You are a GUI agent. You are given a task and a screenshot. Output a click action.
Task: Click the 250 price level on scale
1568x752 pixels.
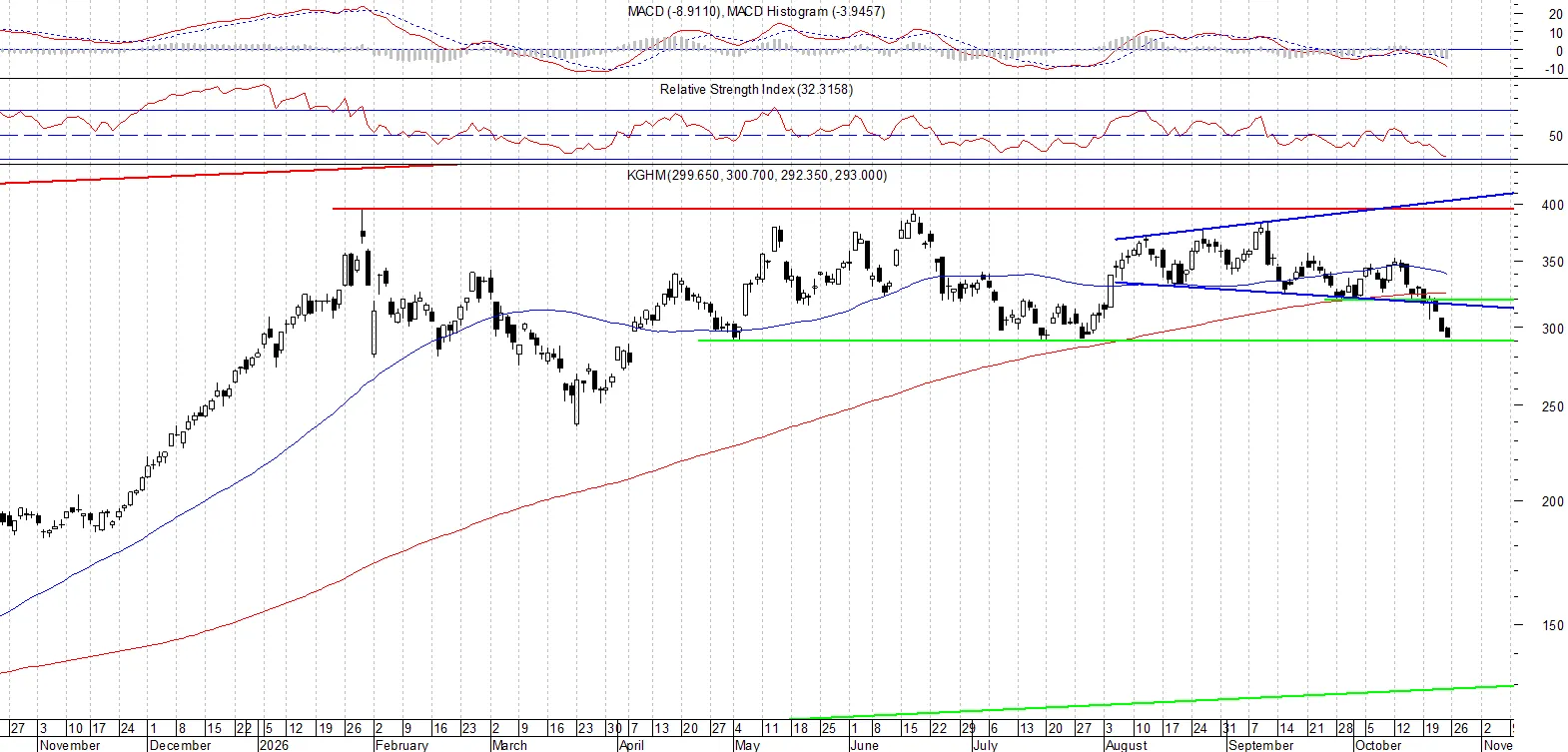tap(1552, 406)
